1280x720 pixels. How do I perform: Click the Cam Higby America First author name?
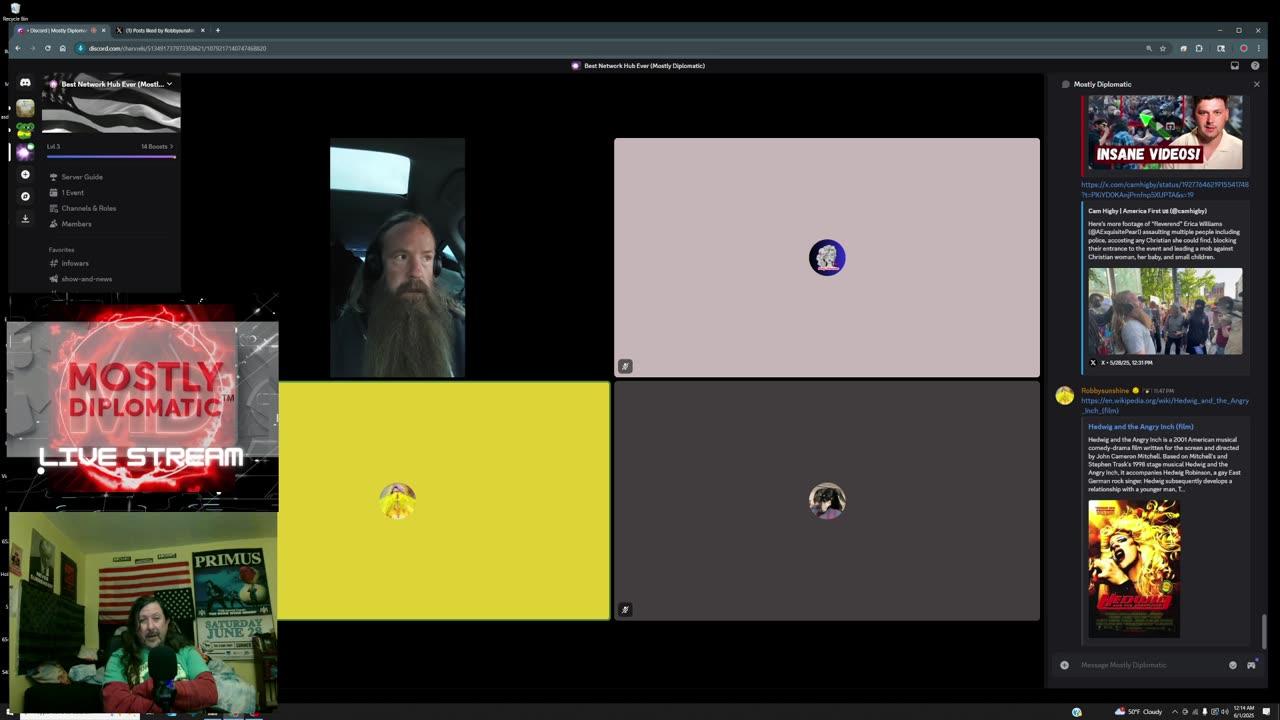click(x=1147, y=211)
